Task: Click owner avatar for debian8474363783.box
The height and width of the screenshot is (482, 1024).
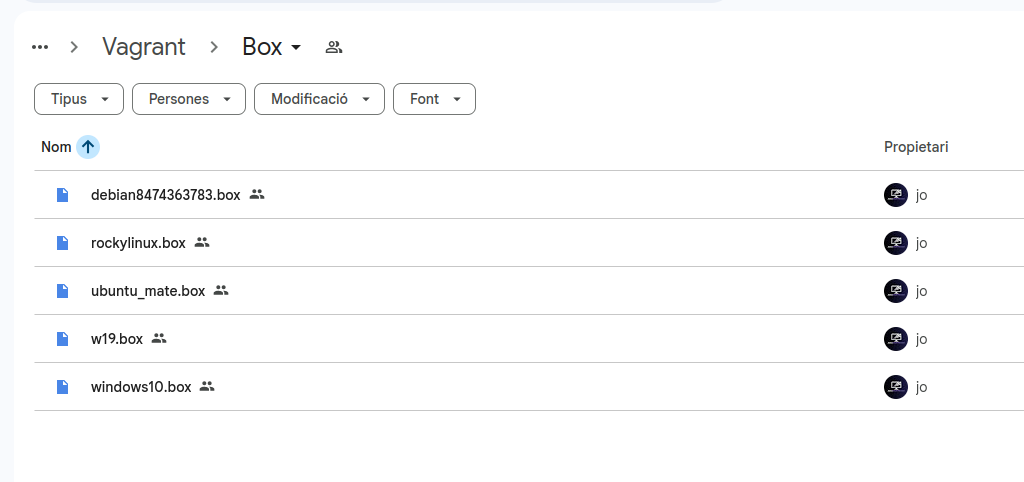Action: coord(895,195)
